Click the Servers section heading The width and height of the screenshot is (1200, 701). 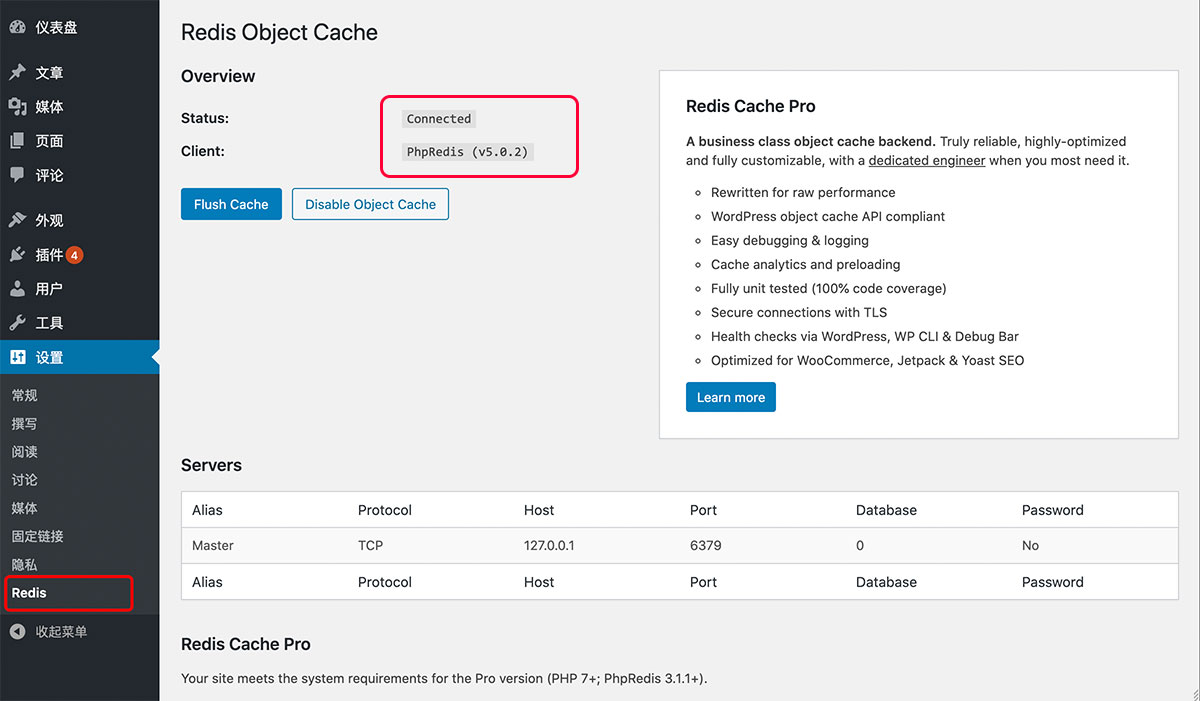tap(211, 465)
